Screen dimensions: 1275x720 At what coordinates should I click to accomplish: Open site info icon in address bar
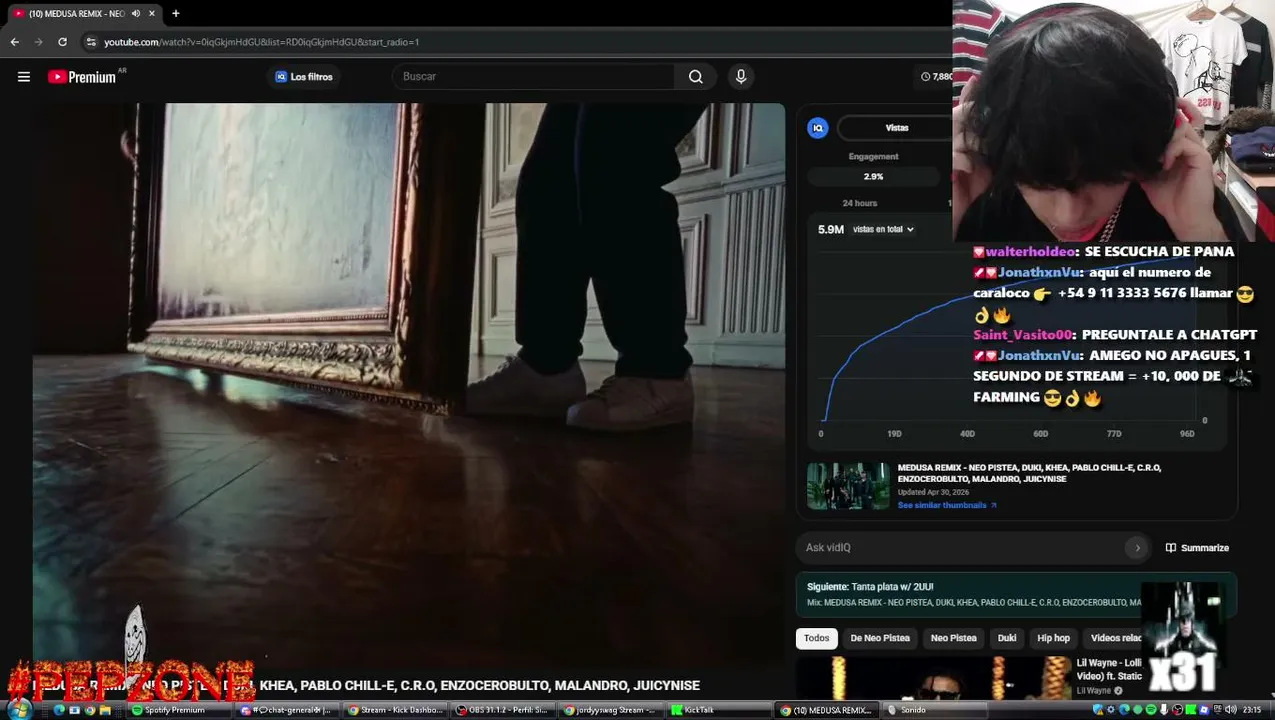(91, 42)
